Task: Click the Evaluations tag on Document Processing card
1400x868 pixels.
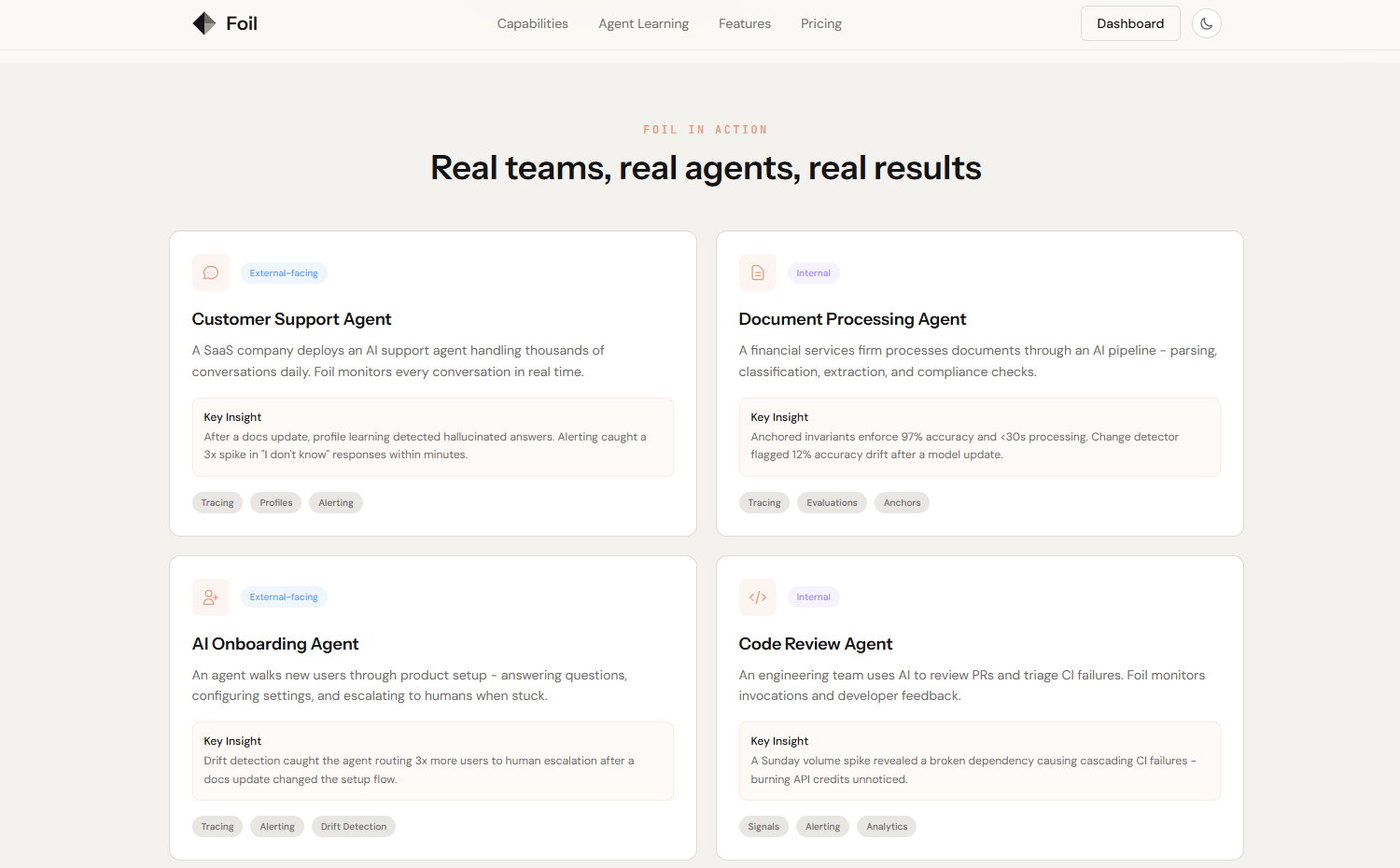Action: (832, 502)
